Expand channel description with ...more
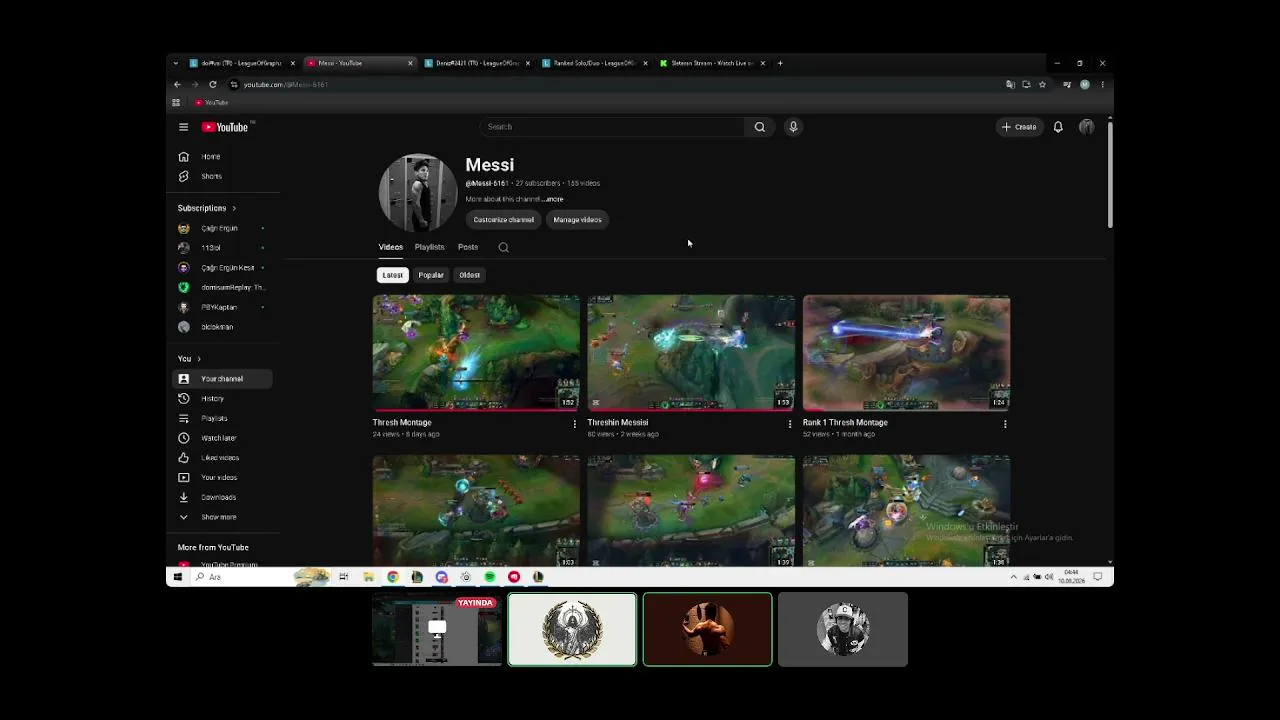This screenshot has height=720, width=1280. tap(552, 199)
